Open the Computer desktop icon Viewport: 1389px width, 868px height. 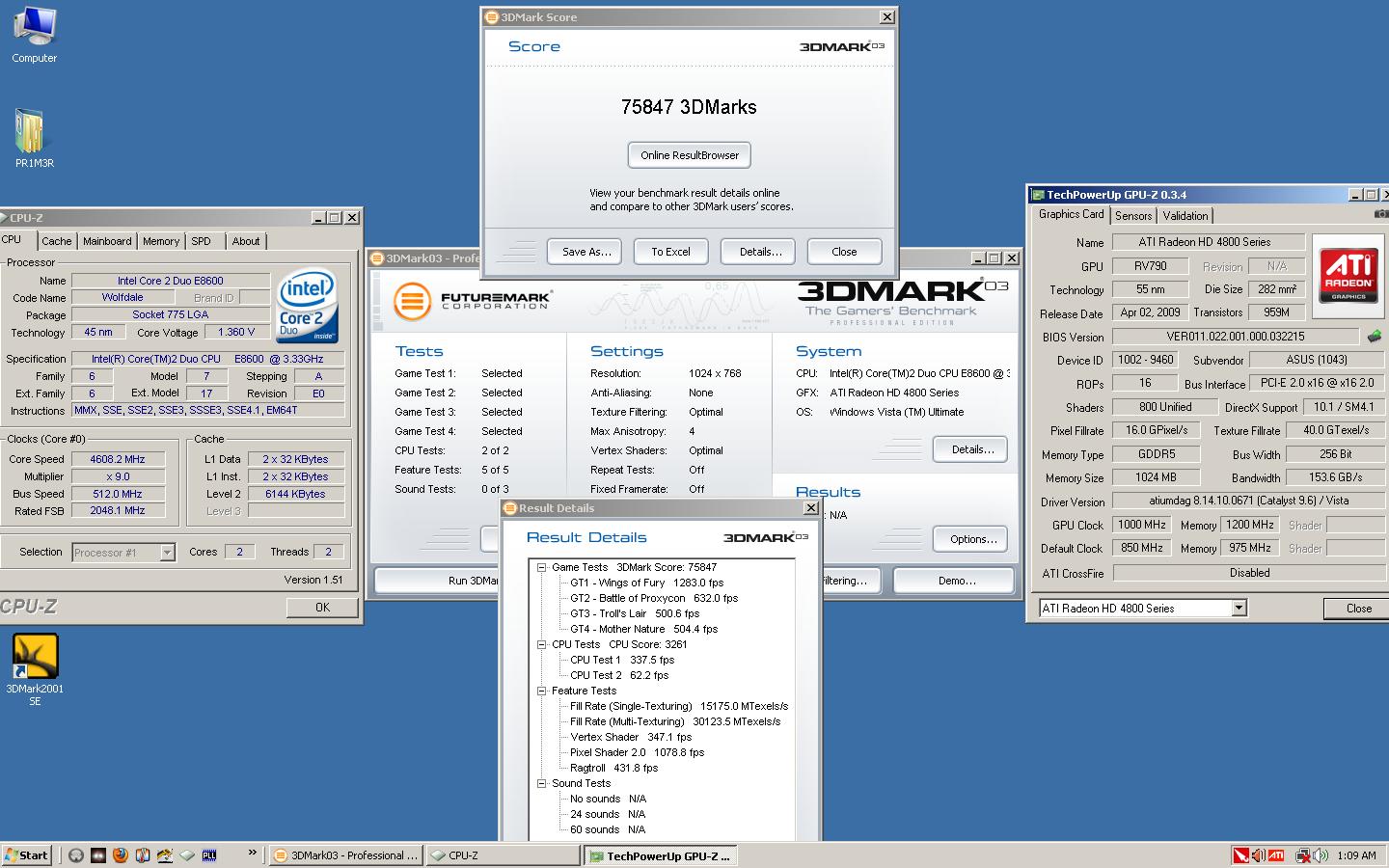pyautogui.click(x=34, y=35)
